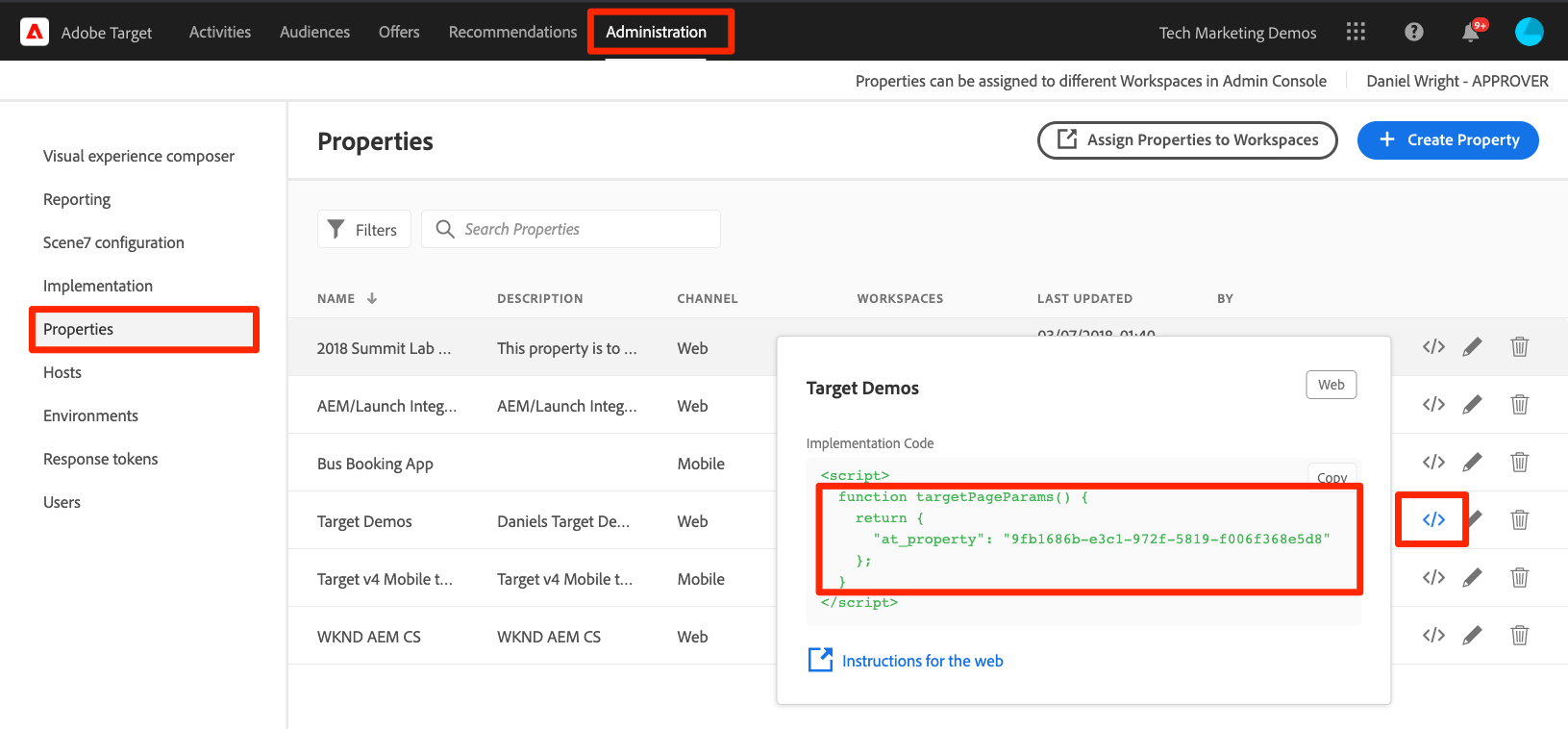Viewport: 1568px width, 729px height.
Task: Delete the WKND AEM CS property
Action: [x=1519, y=635]
